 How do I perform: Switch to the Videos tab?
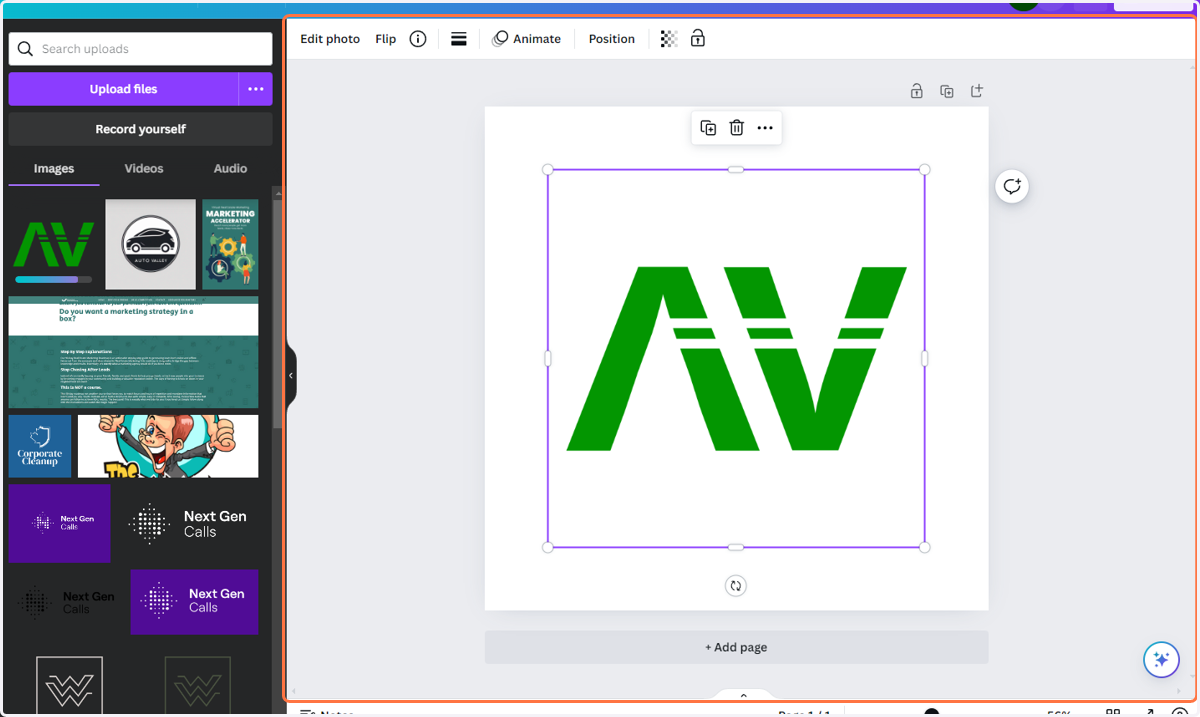[144, 169]
